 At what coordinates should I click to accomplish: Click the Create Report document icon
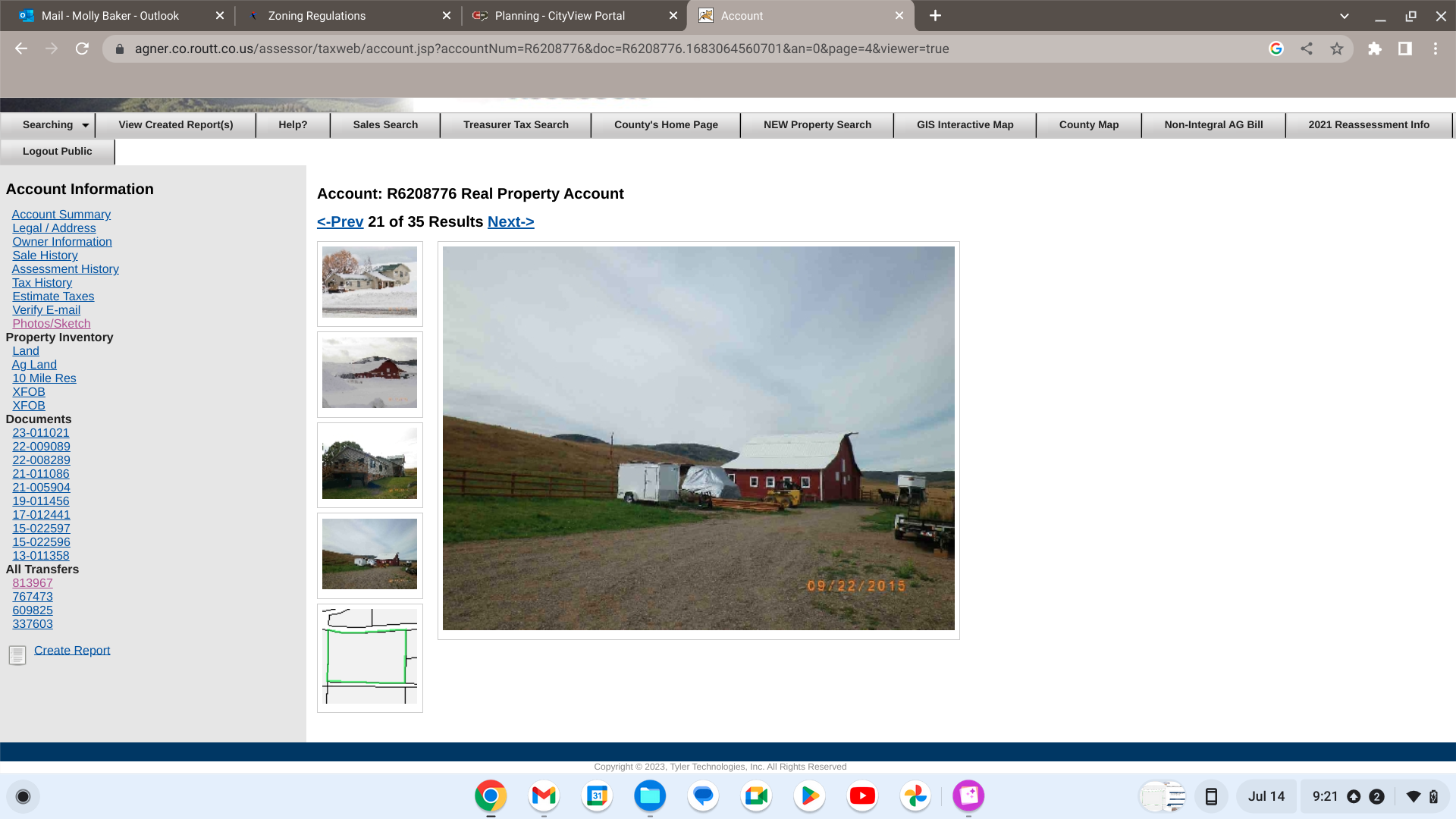[x=17, y=654]
